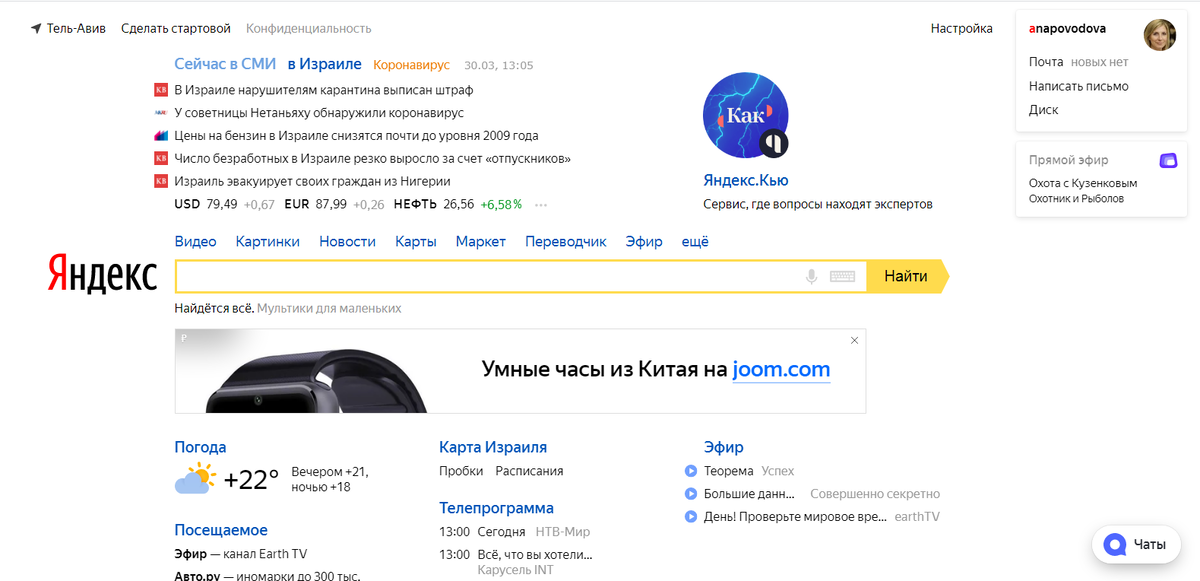Open the anapovodova account name
The width and height of the screenshot is (1200, 581).
(1067, 30)
